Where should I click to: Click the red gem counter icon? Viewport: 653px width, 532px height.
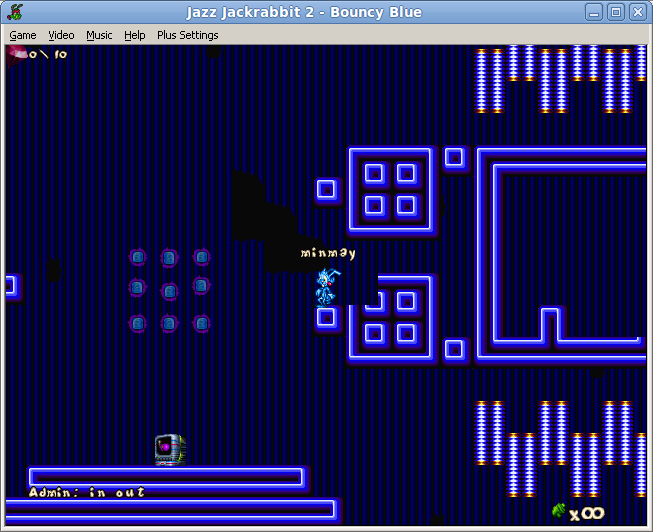click(16, 56)
